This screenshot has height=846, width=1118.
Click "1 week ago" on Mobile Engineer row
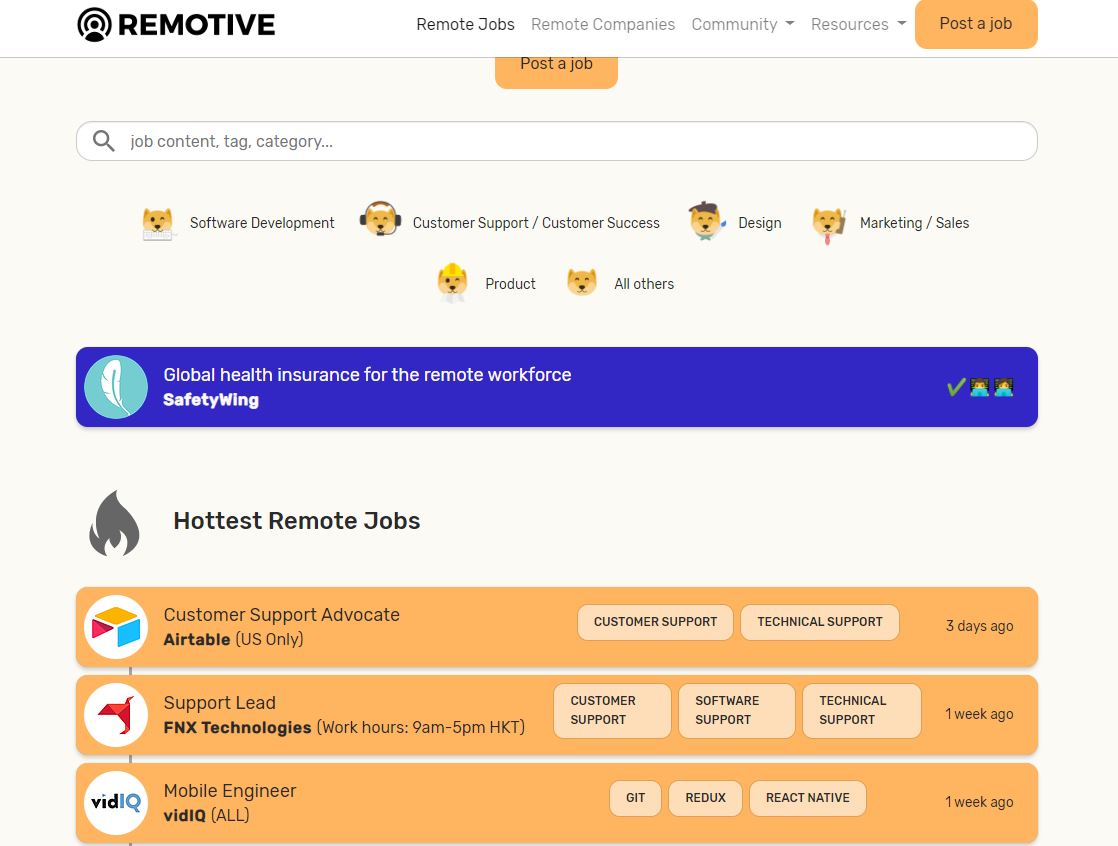[x=979, y=803]
